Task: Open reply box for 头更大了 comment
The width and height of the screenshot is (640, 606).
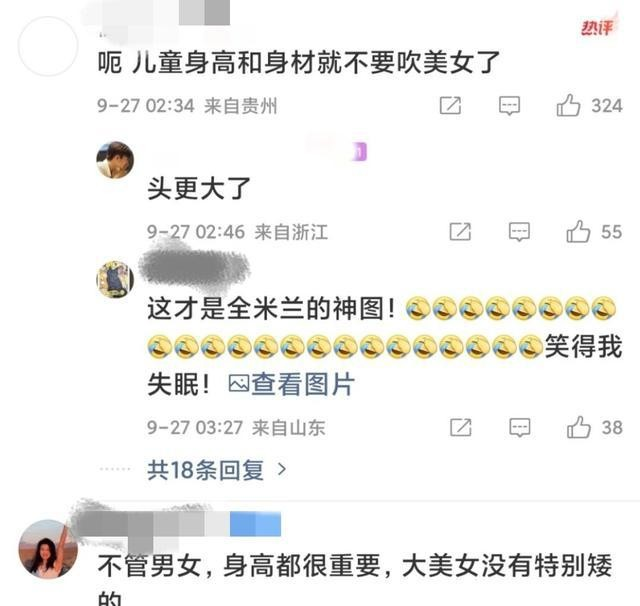Action: tap(519, 232)
